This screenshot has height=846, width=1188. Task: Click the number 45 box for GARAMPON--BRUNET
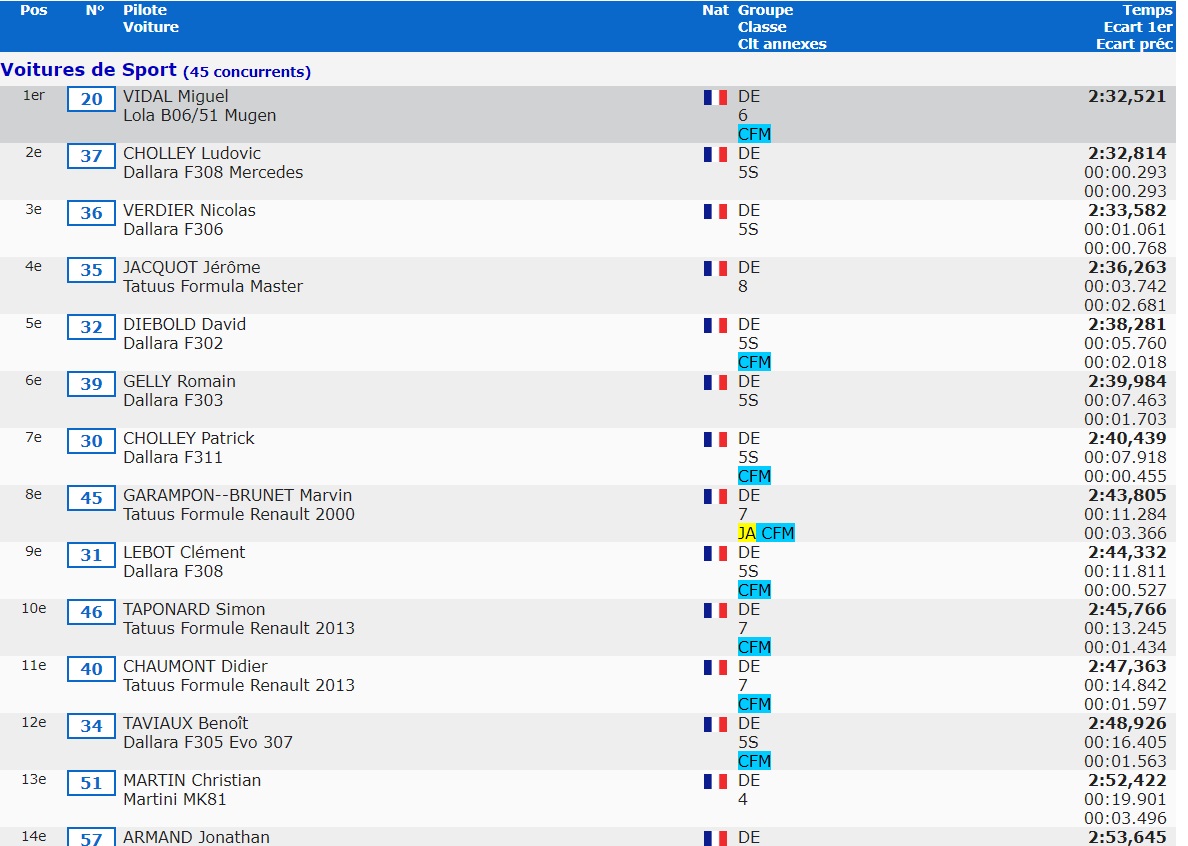(x=91, y=498)
